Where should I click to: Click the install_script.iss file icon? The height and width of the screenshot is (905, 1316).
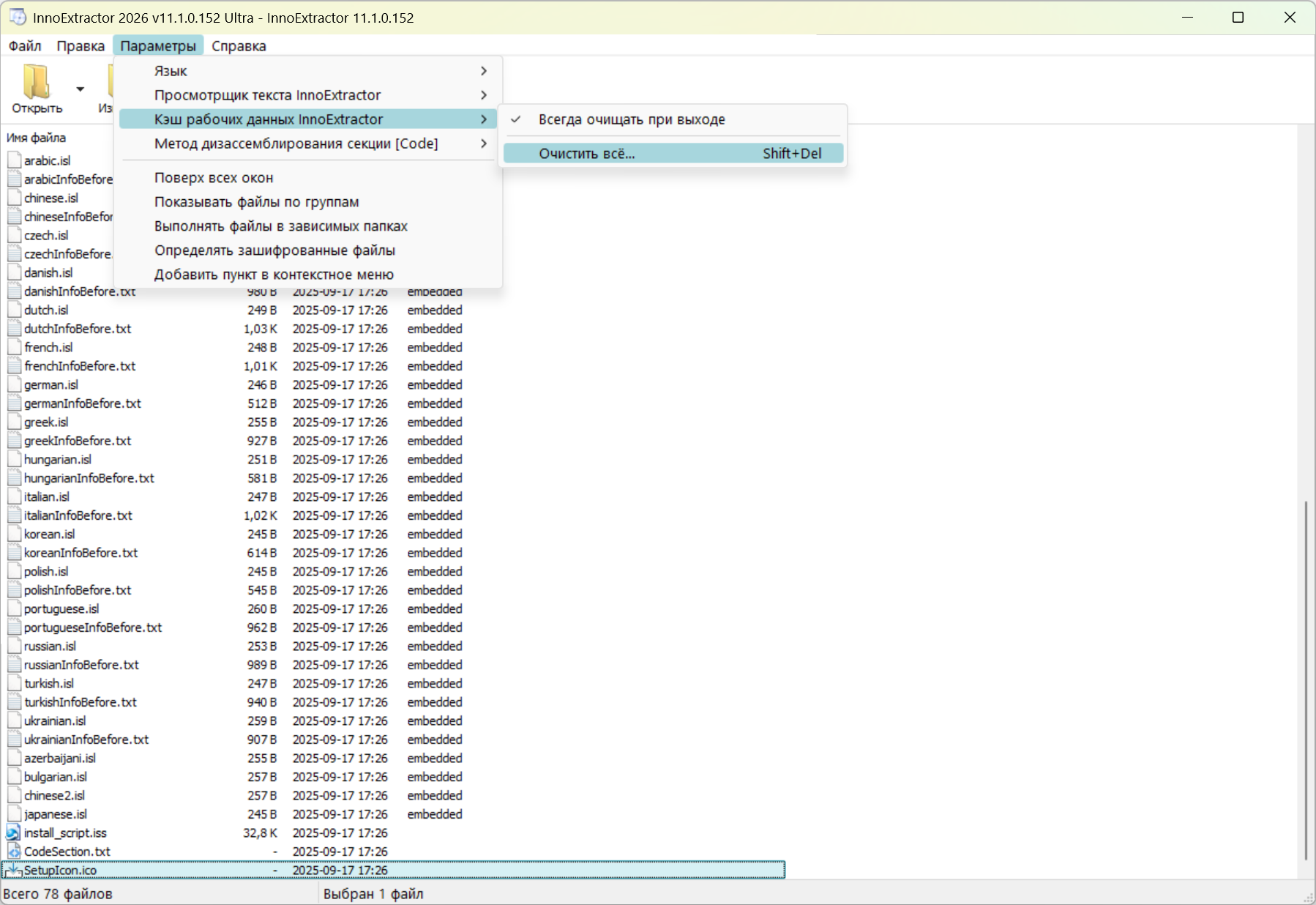(14, 833)
